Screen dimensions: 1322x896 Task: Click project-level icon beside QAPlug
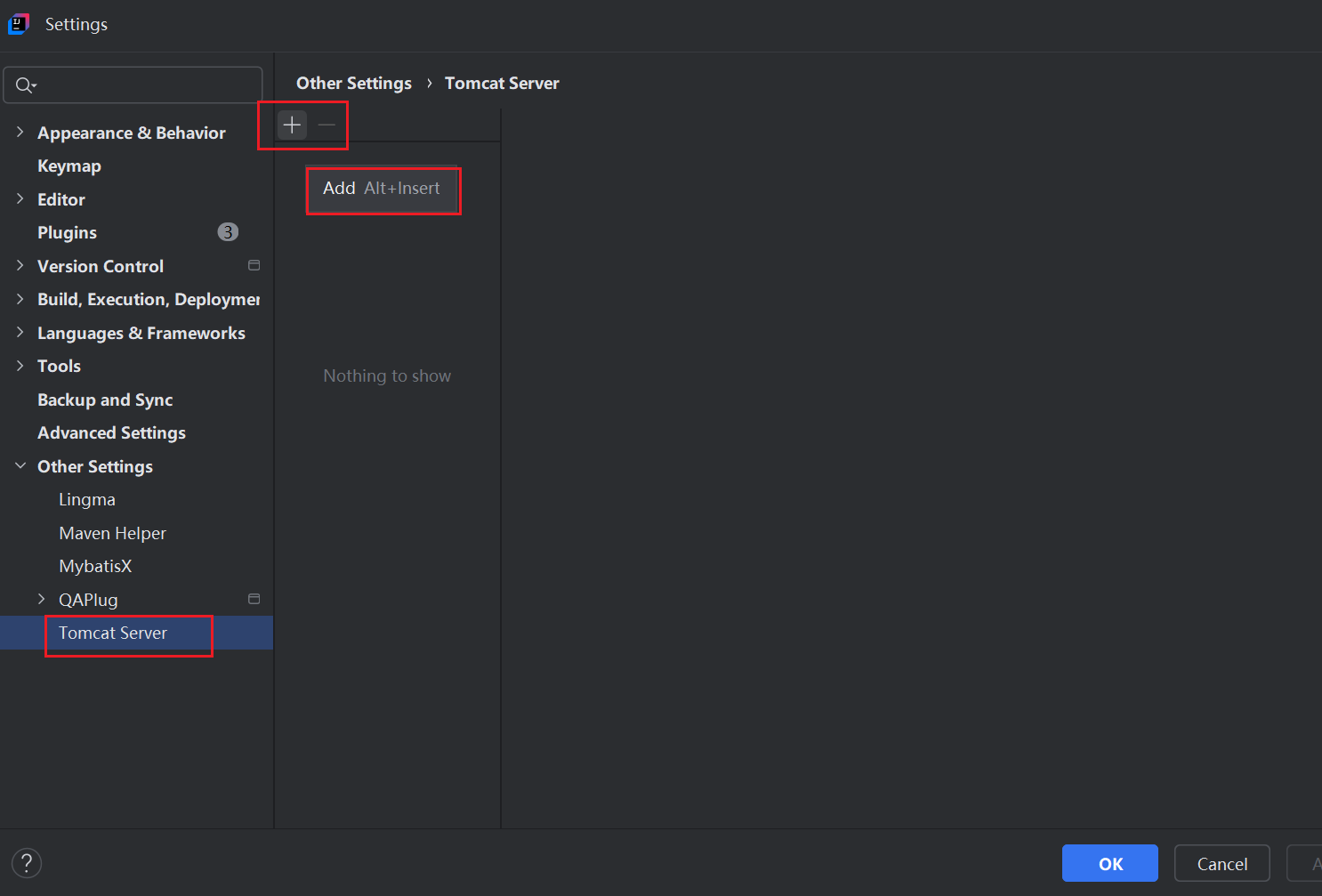(x=254, y=599)
